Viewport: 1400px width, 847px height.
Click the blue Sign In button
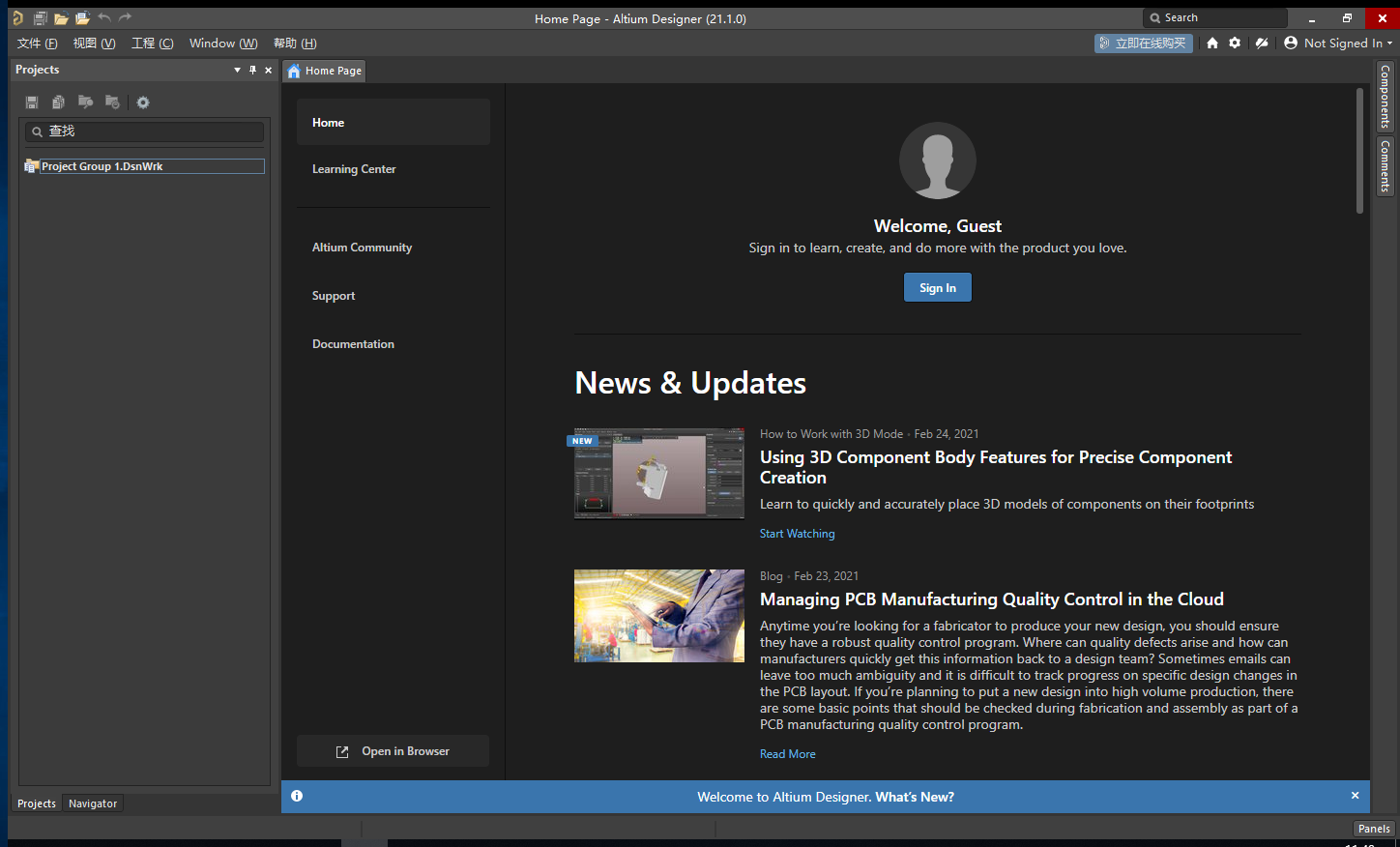(938, 287)
